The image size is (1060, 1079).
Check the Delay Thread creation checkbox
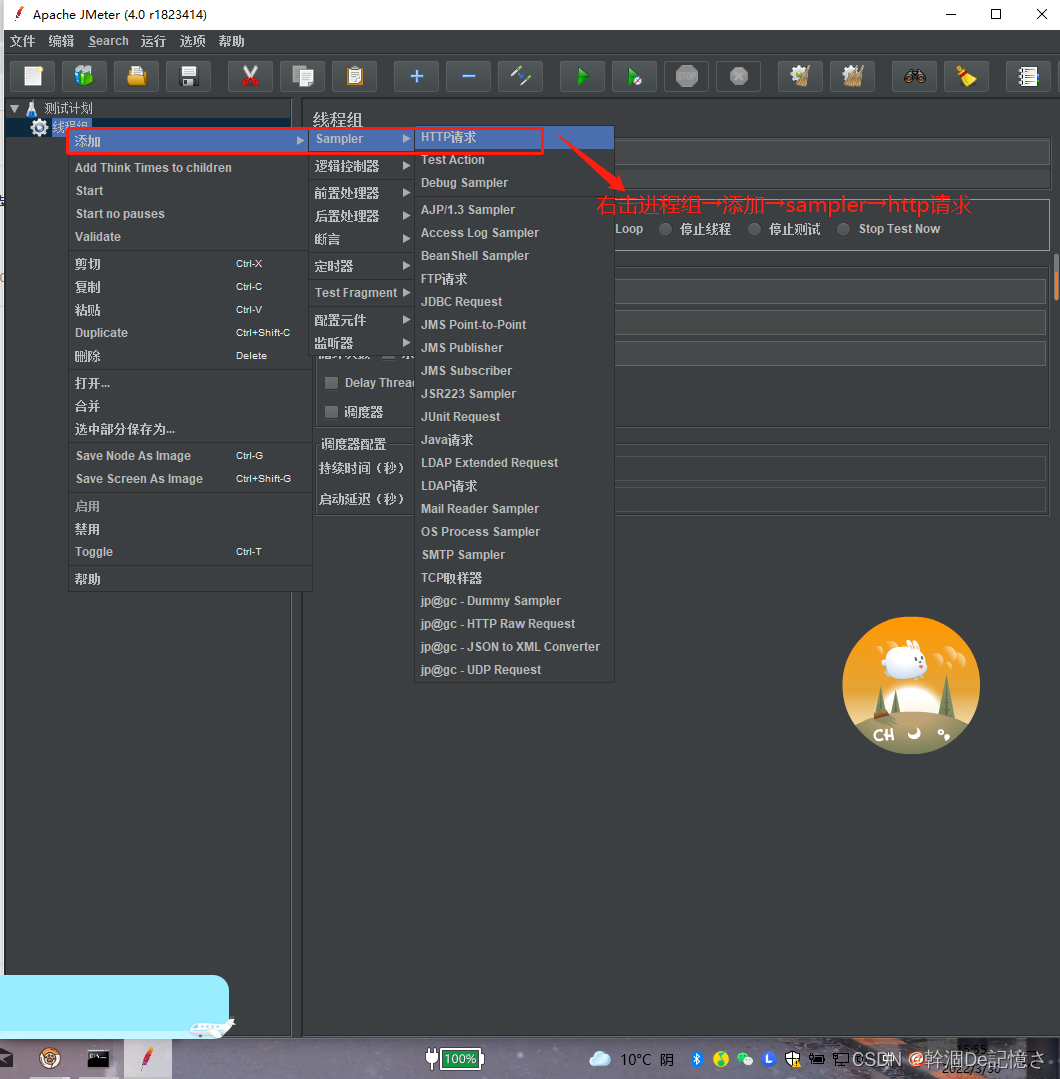pyautogui.click(x=331, y=383)
